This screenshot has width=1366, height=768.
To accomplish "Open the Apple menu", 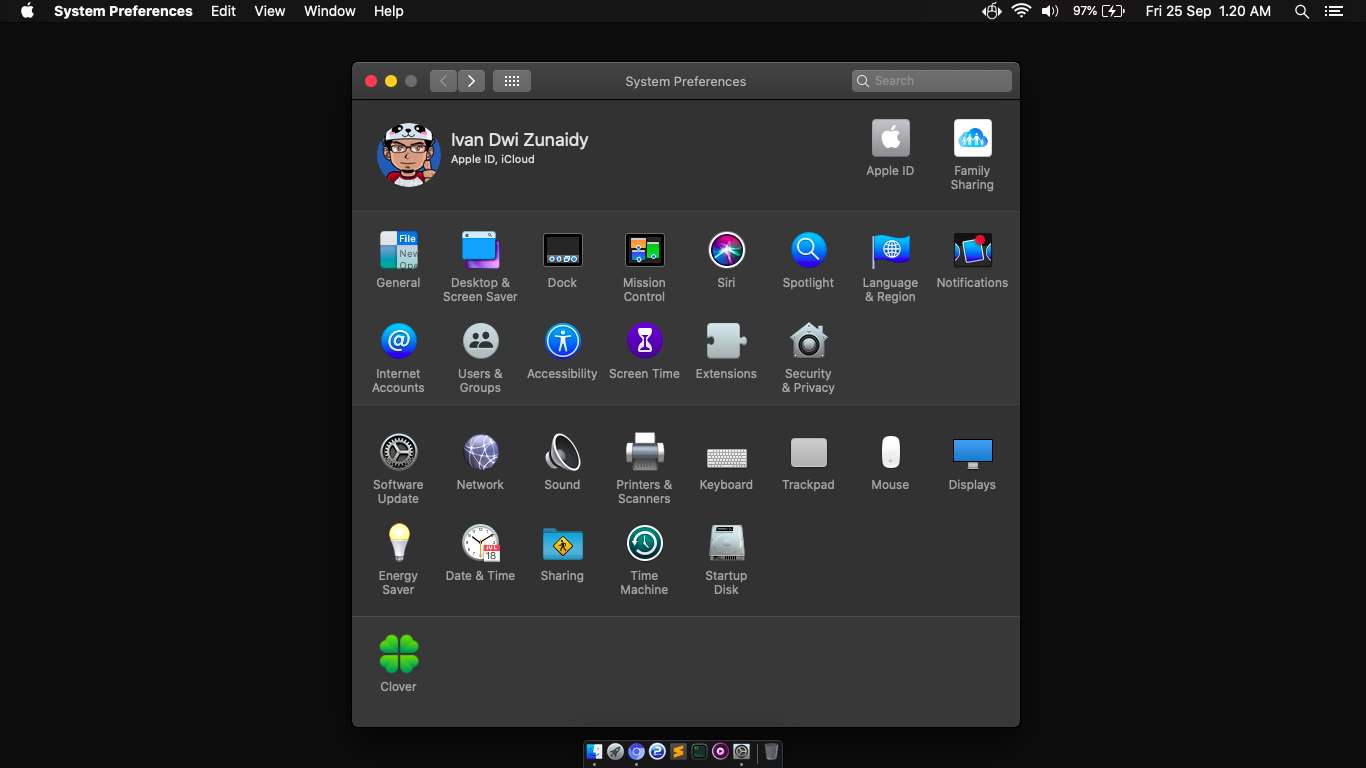I will pos(27,11).
